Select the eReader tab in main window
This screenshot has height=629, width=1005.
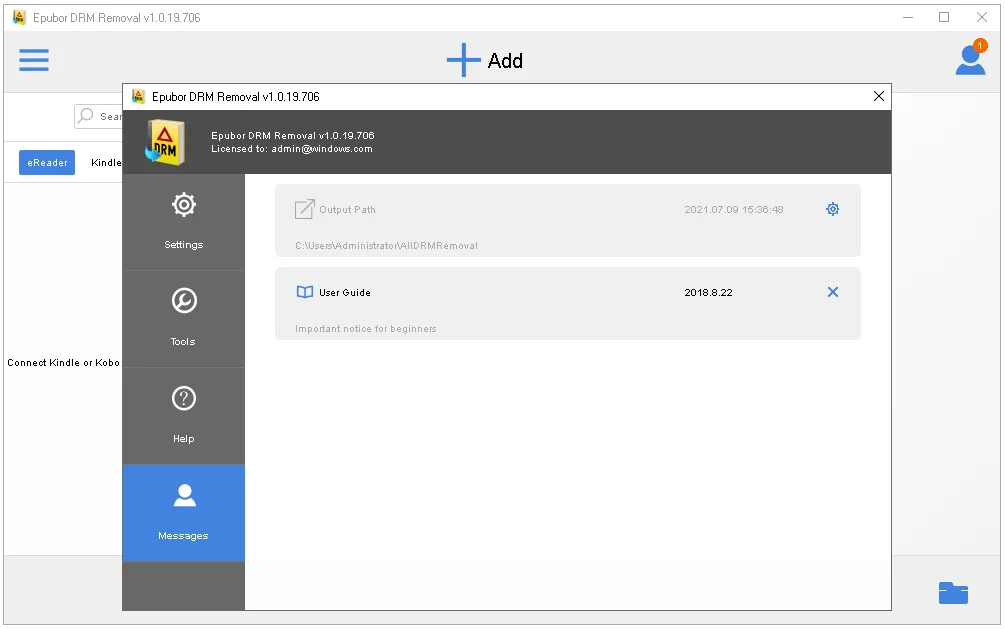(x=47, y=162)
